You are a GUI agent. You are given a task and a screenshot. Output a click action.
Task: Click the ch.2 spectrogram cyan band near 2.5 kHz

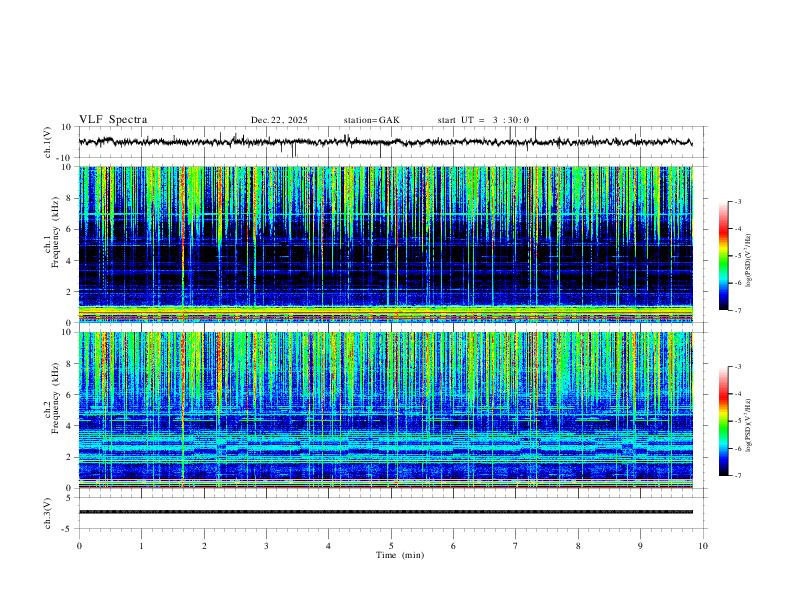[x=386, y=447]
